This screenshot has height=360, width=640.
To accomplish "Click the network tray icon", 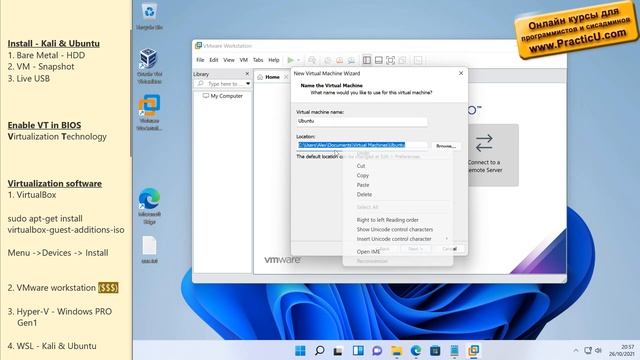I will click(x=588, y=351).
